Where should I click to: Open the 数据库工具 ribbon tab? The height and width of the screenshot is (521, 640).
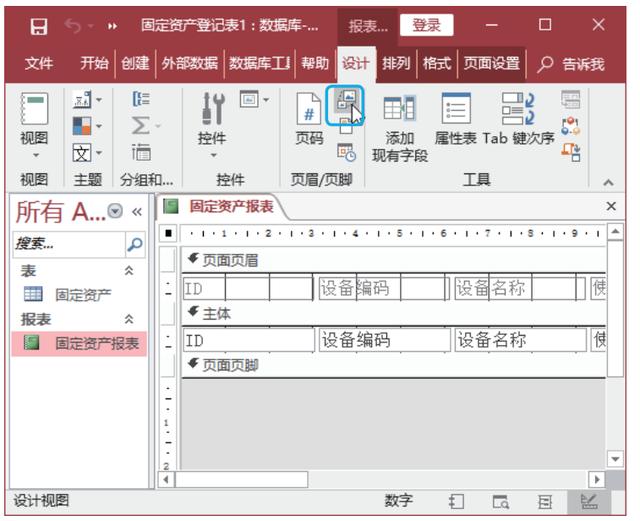coord(260,64)
